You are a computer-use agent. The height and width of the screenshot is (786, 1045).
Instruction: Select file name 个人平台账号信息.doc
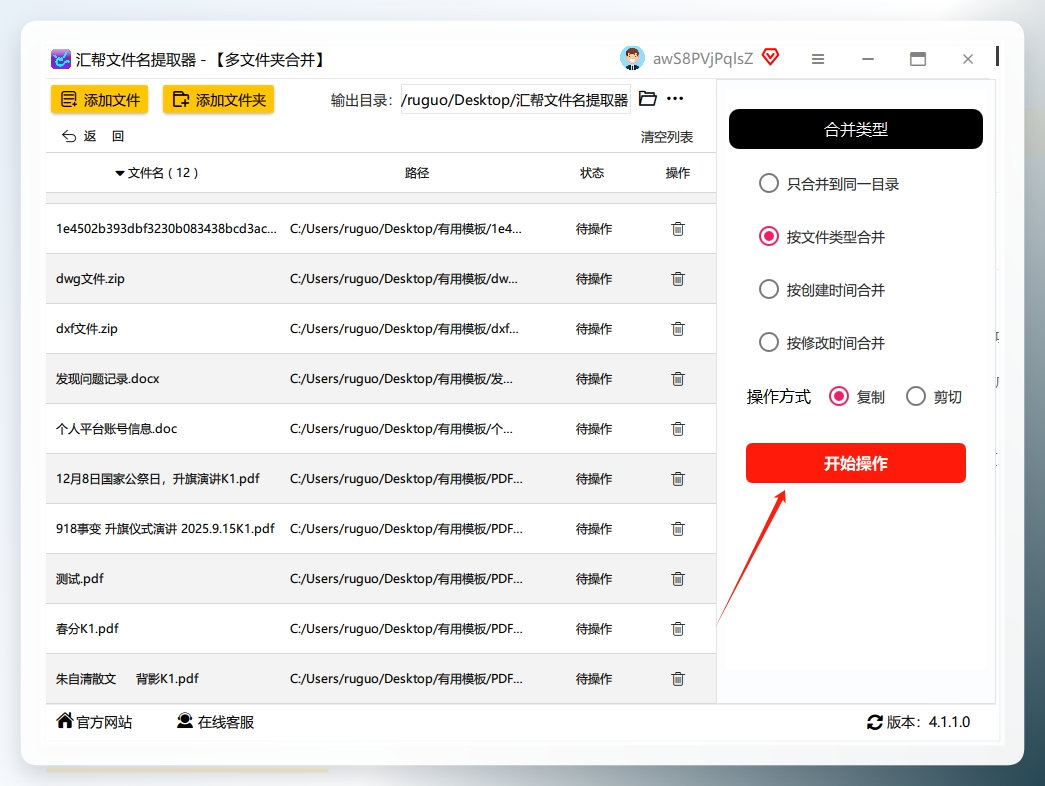117,429
